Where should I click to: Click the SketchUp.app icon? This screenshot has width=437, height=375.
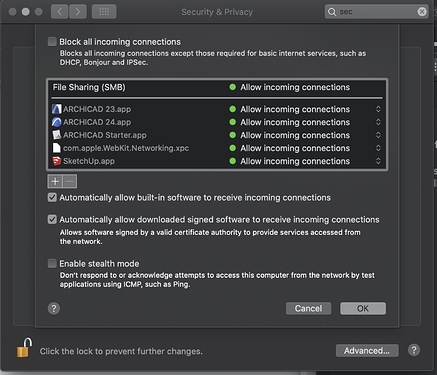[x=57, y=161]
